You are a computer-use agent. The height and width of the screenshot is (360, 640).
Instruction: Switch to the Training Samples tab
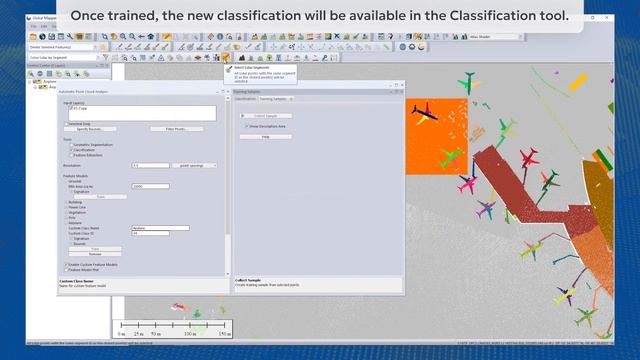(273, 99)
